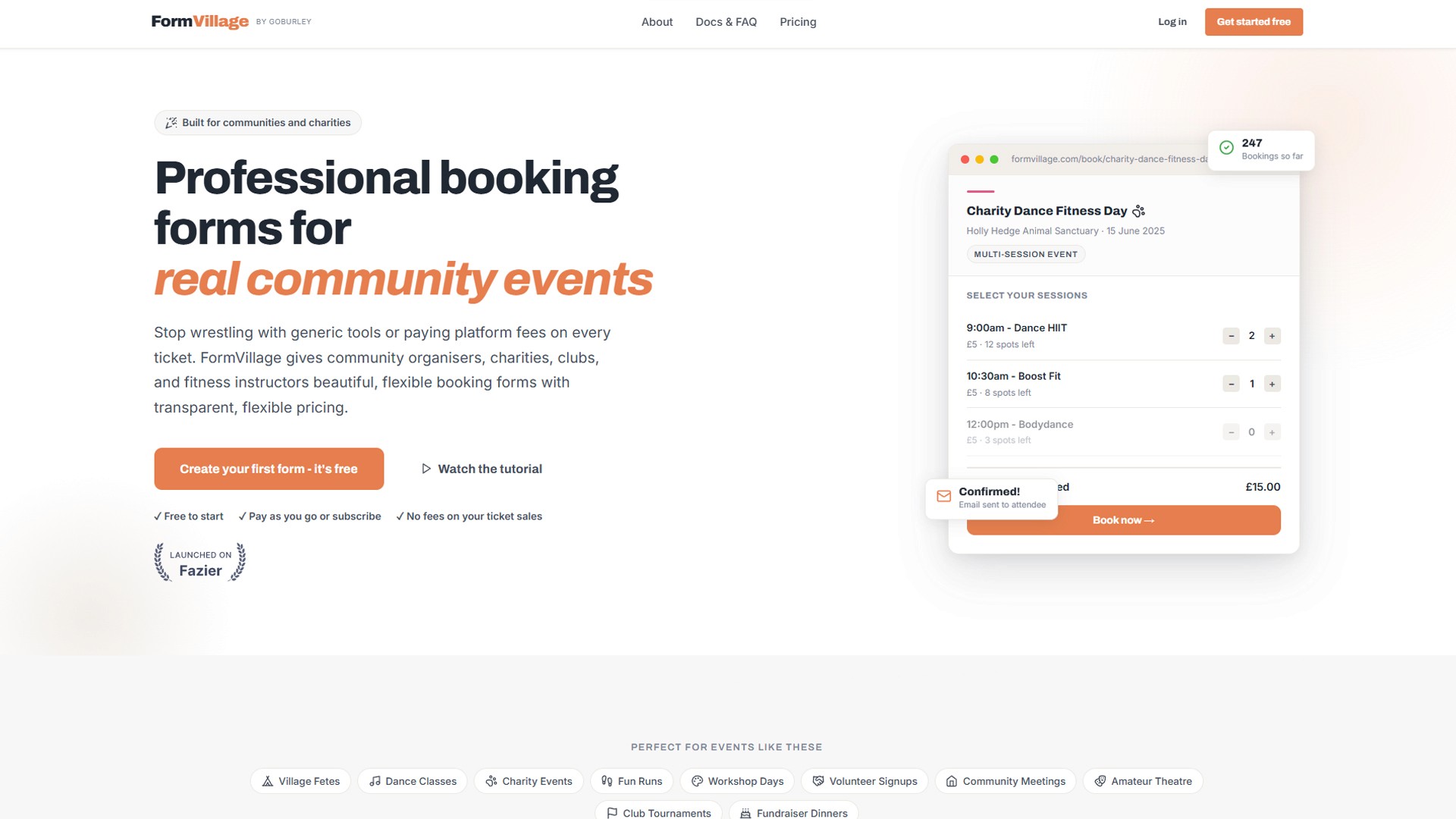Select the Charity Events chip
This screenshot has width=1456, height=819.
coord(529,781)
